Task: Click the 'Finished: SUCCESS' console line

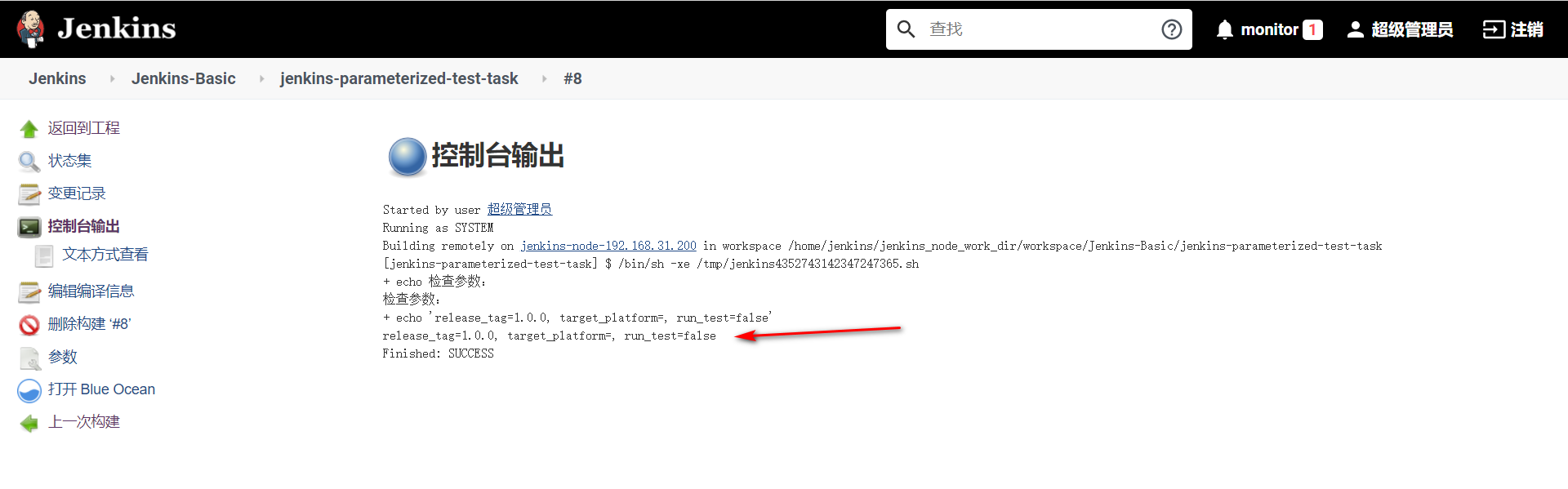Action: click(x=438, y=353)
